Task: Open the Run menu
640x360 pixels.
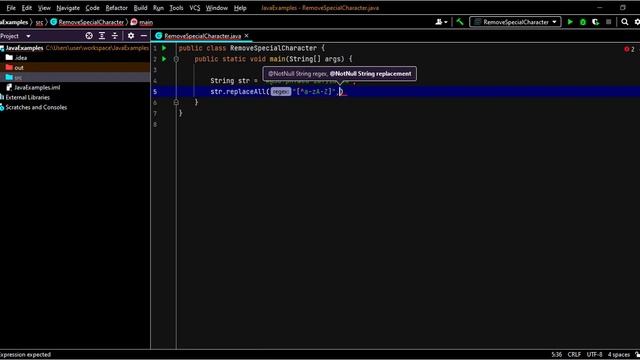Action: [x=158, y=8]
